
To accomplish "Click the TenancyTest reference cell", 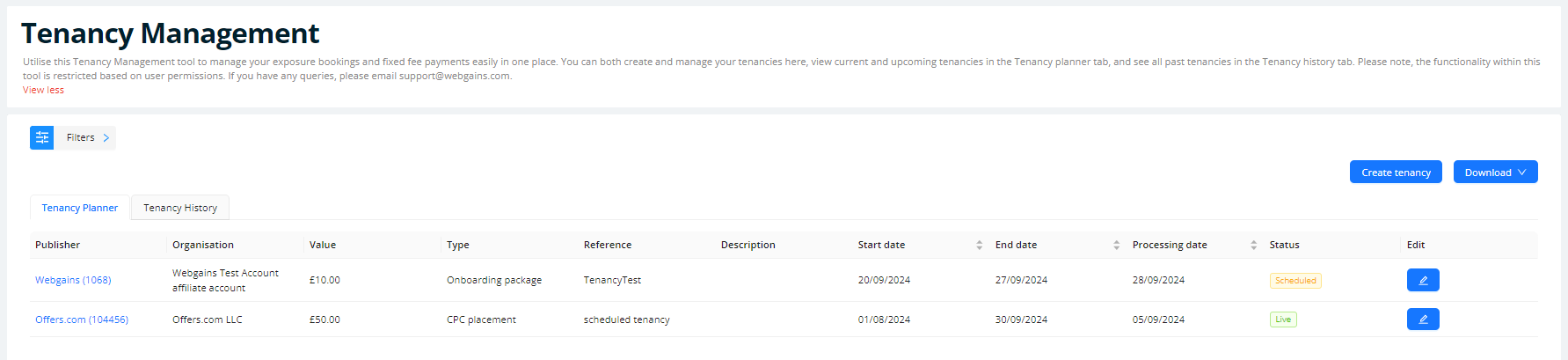I will pos(612,280).
